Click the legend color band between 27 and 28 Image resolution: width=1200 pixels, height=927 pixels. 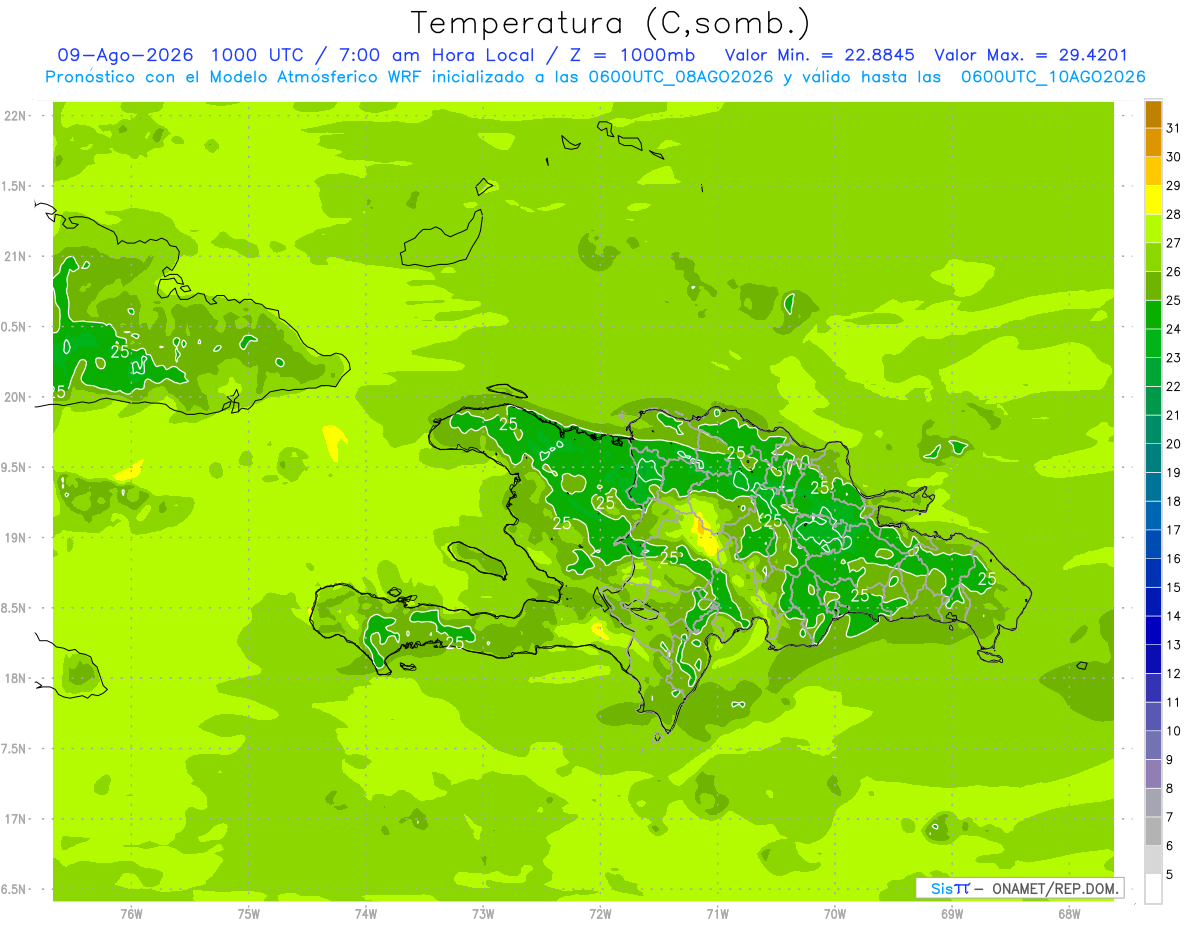coord(1153,229)
